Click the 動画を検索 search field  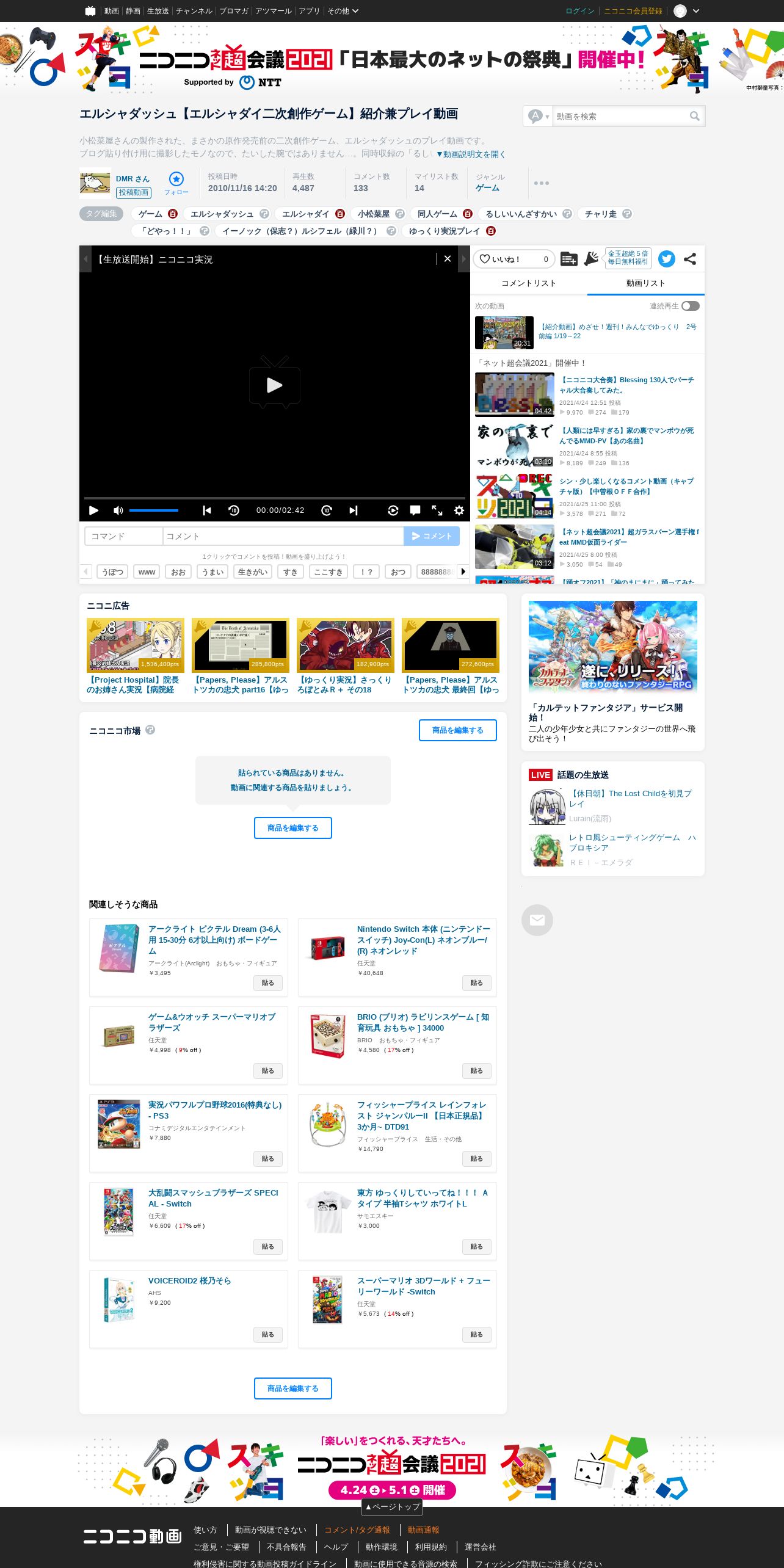pos(620,116)
